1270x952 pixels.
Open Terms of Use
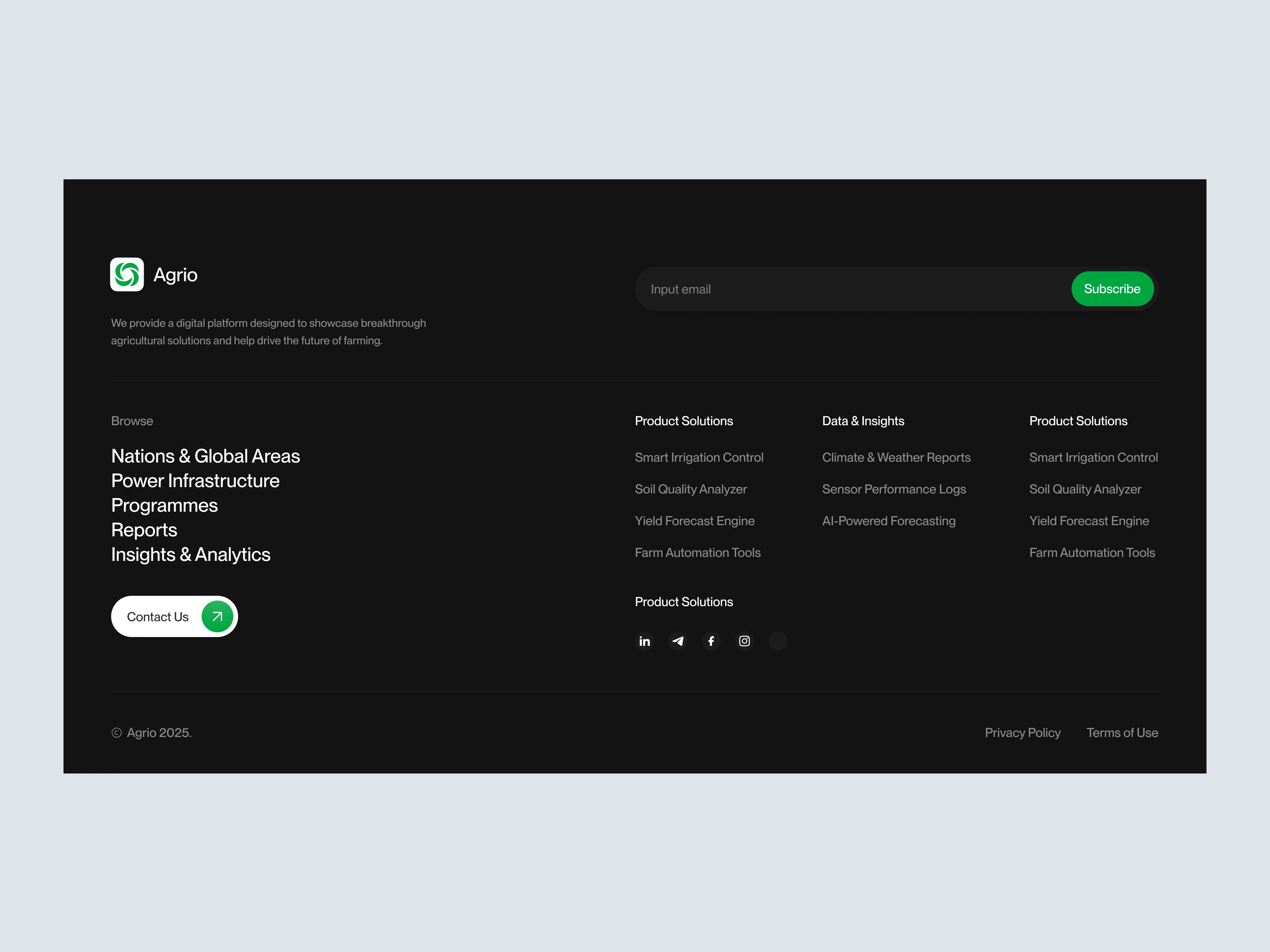click(1121, 733)
